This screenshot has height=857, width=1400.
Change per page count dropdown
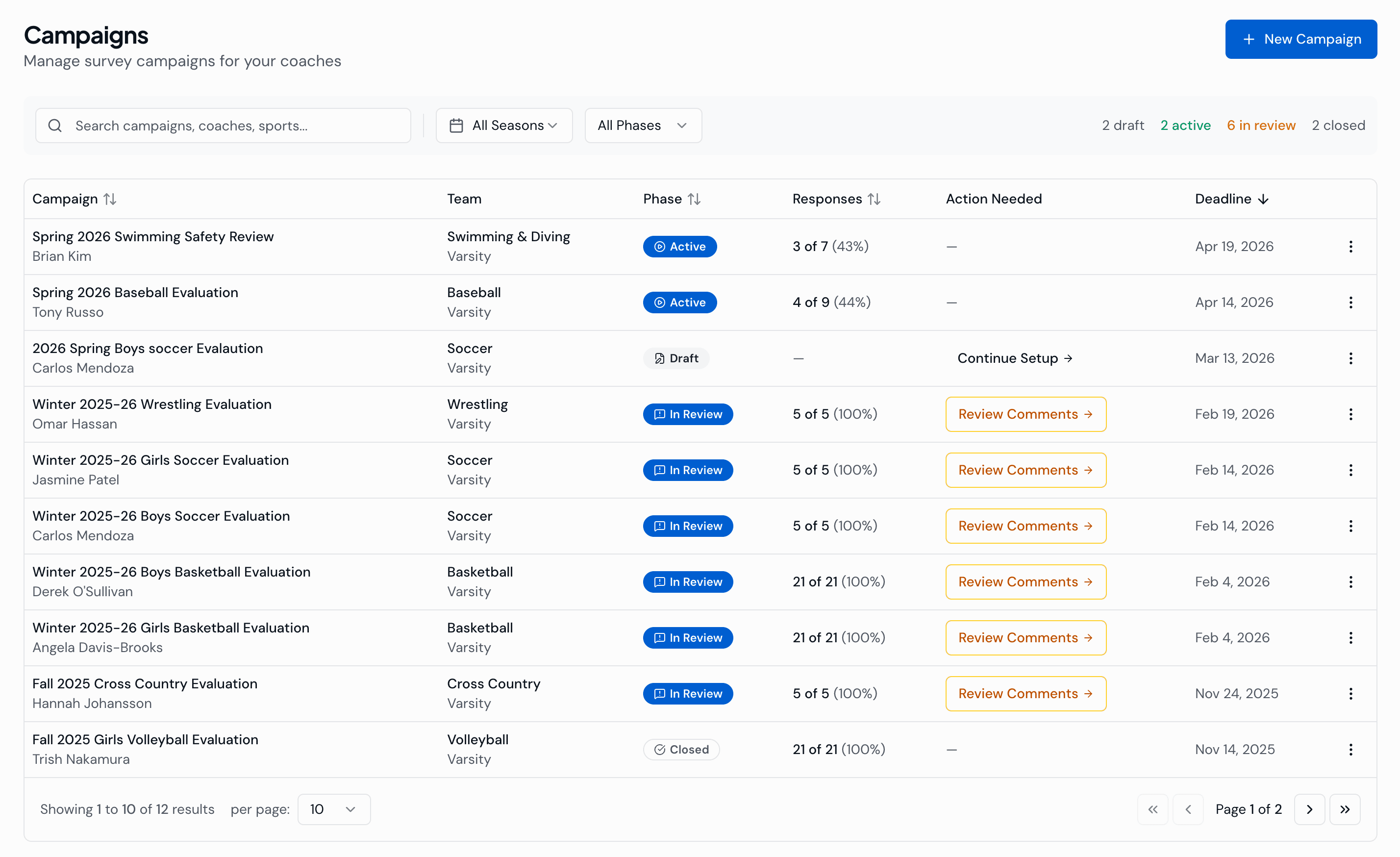(x=333, y=808)
